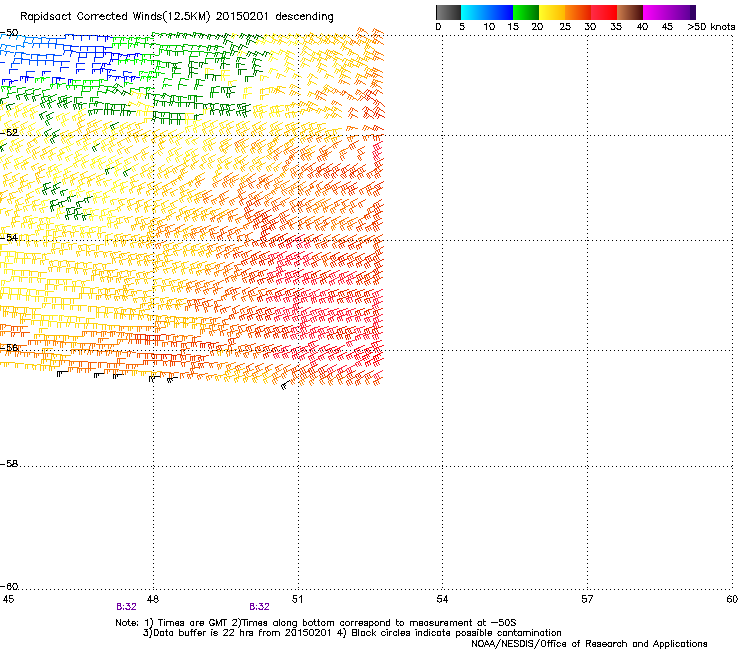Click the green 15-20 knots color swatch
Viewport: 740px width, 650px height.
pyautogui.click(x=526, y=12)
